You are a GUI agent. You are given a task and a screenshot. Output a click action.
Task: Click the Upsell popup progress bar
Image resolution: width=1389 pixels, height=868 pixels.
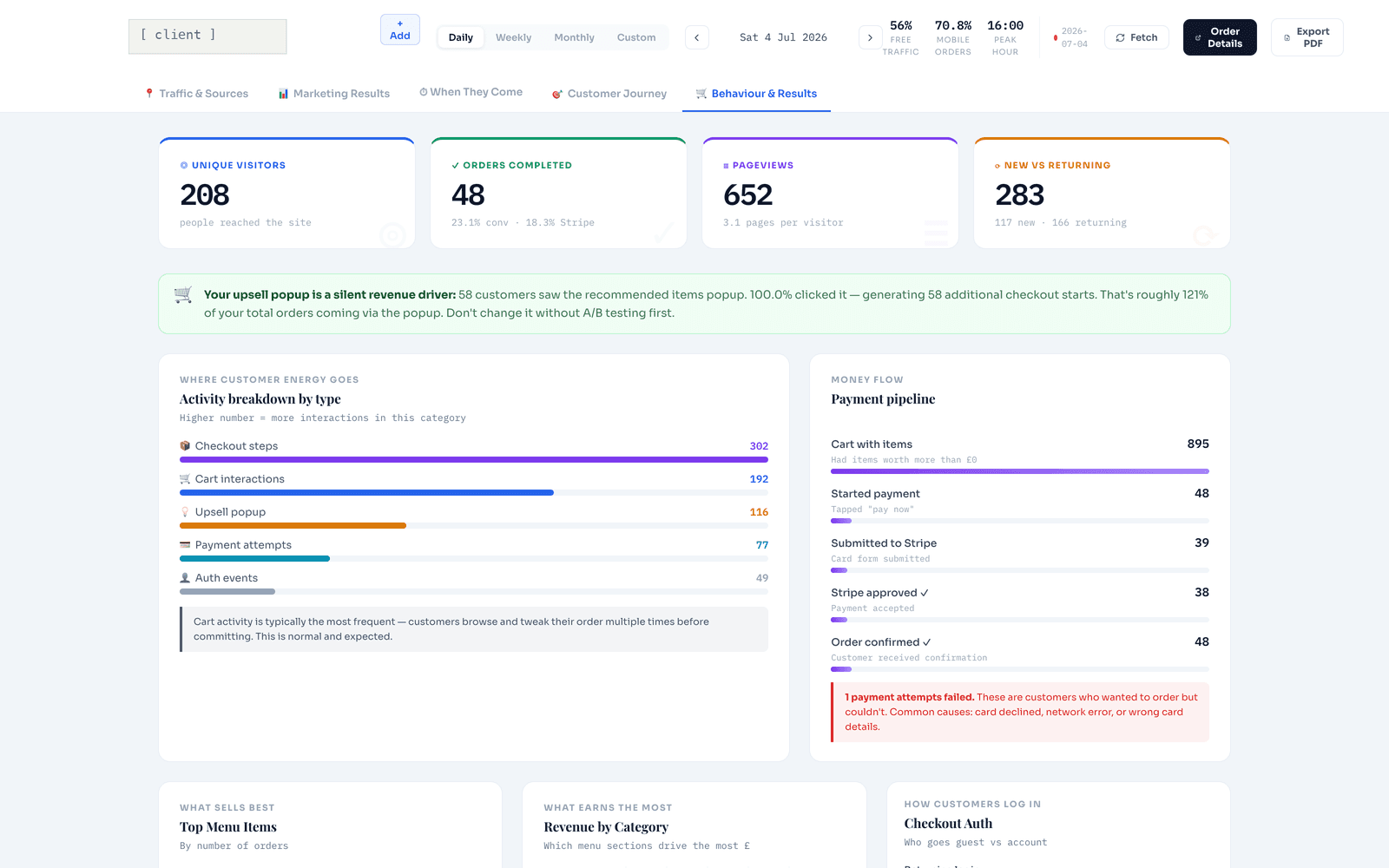474,526
